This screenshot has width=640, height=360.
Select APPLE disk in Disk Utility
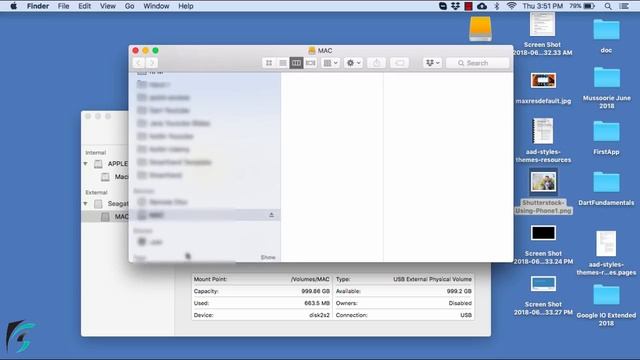(111, 164)
